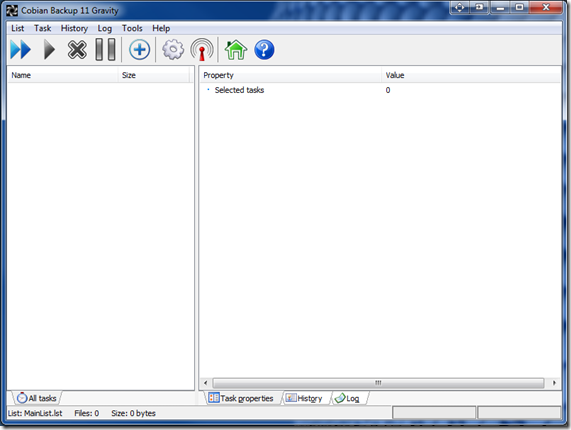571x430 pixels.
Task: Click the Selected tasks value '0'
Action: [388, 90]
